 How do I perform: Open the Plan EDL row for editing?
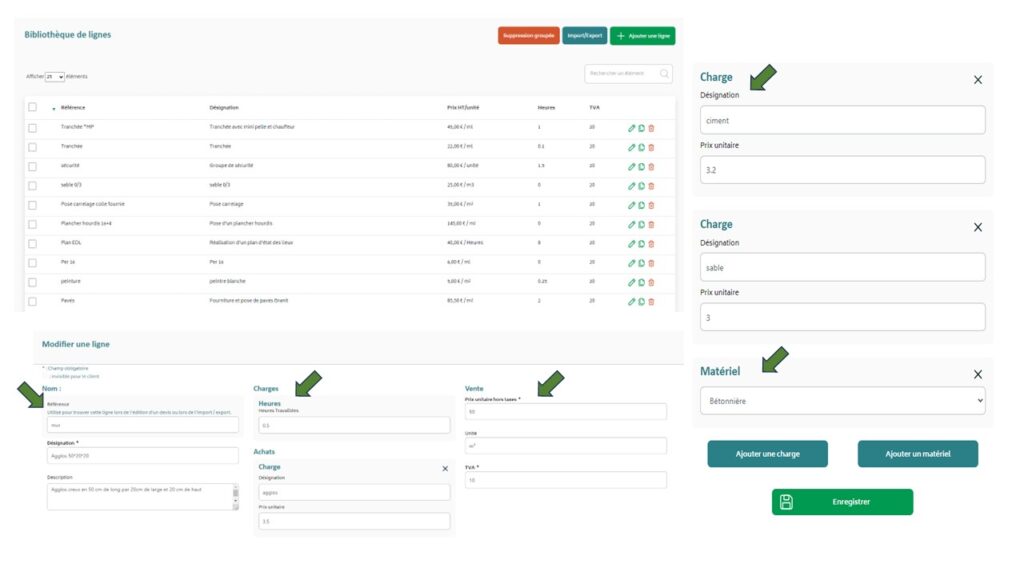632,244
